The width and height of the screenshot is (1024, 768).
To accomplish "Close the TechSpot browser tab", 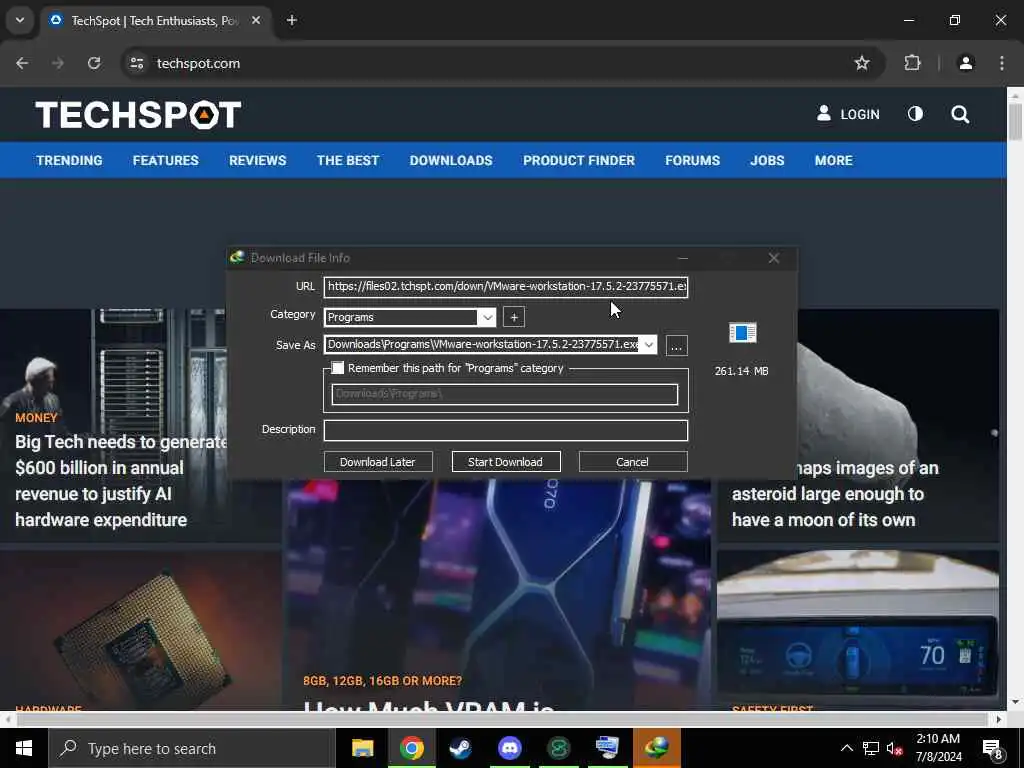I will (x=256, y=21).
